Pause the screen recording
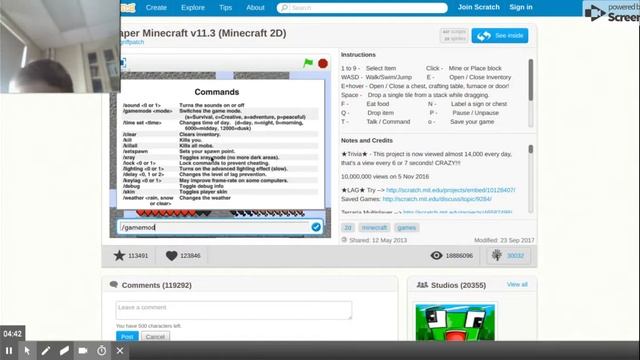The image size is (640, 360). point(9,351)
